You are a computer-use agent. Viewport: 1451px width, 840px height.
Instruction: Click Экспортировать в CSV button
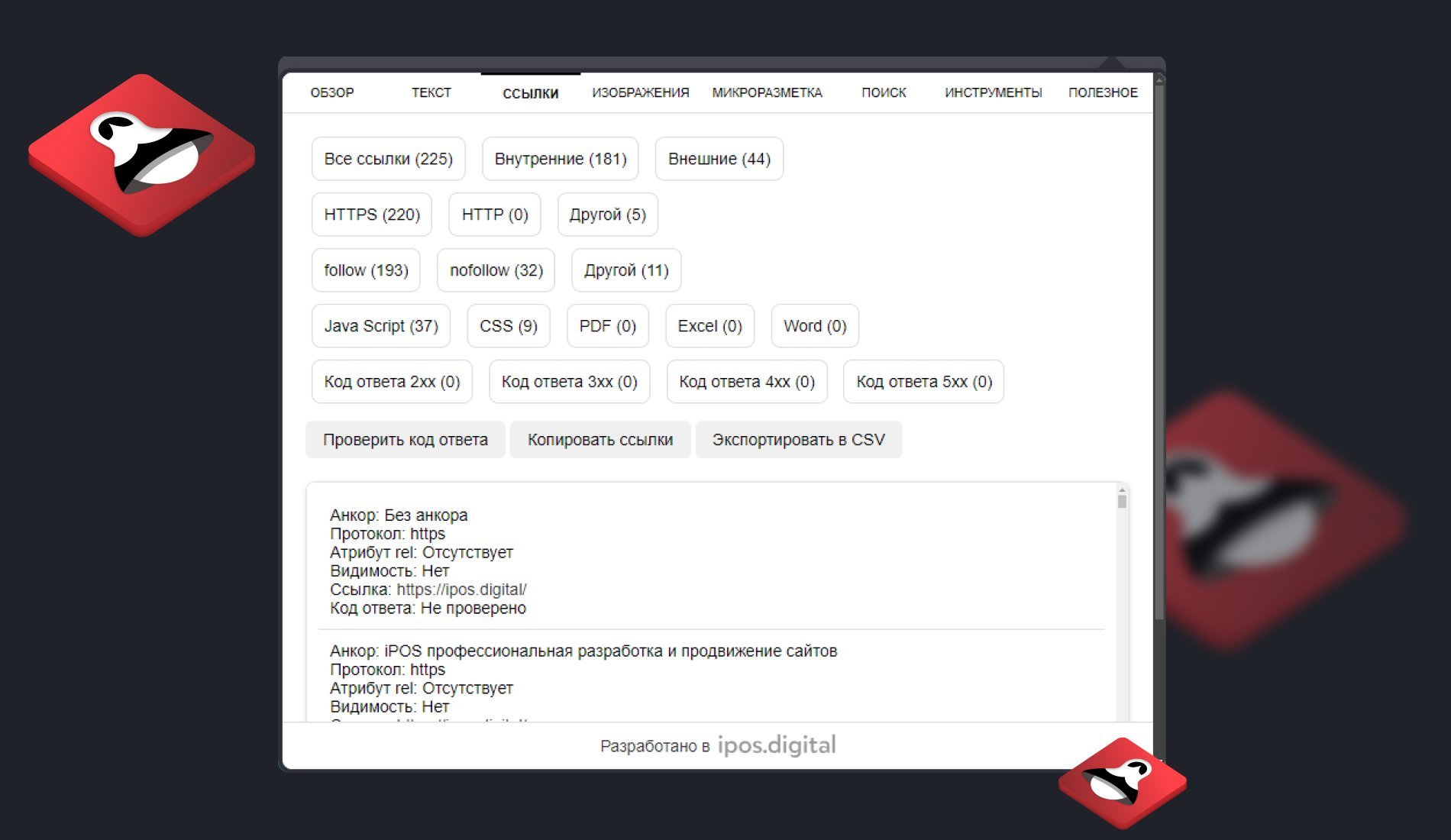pos(799,440)
